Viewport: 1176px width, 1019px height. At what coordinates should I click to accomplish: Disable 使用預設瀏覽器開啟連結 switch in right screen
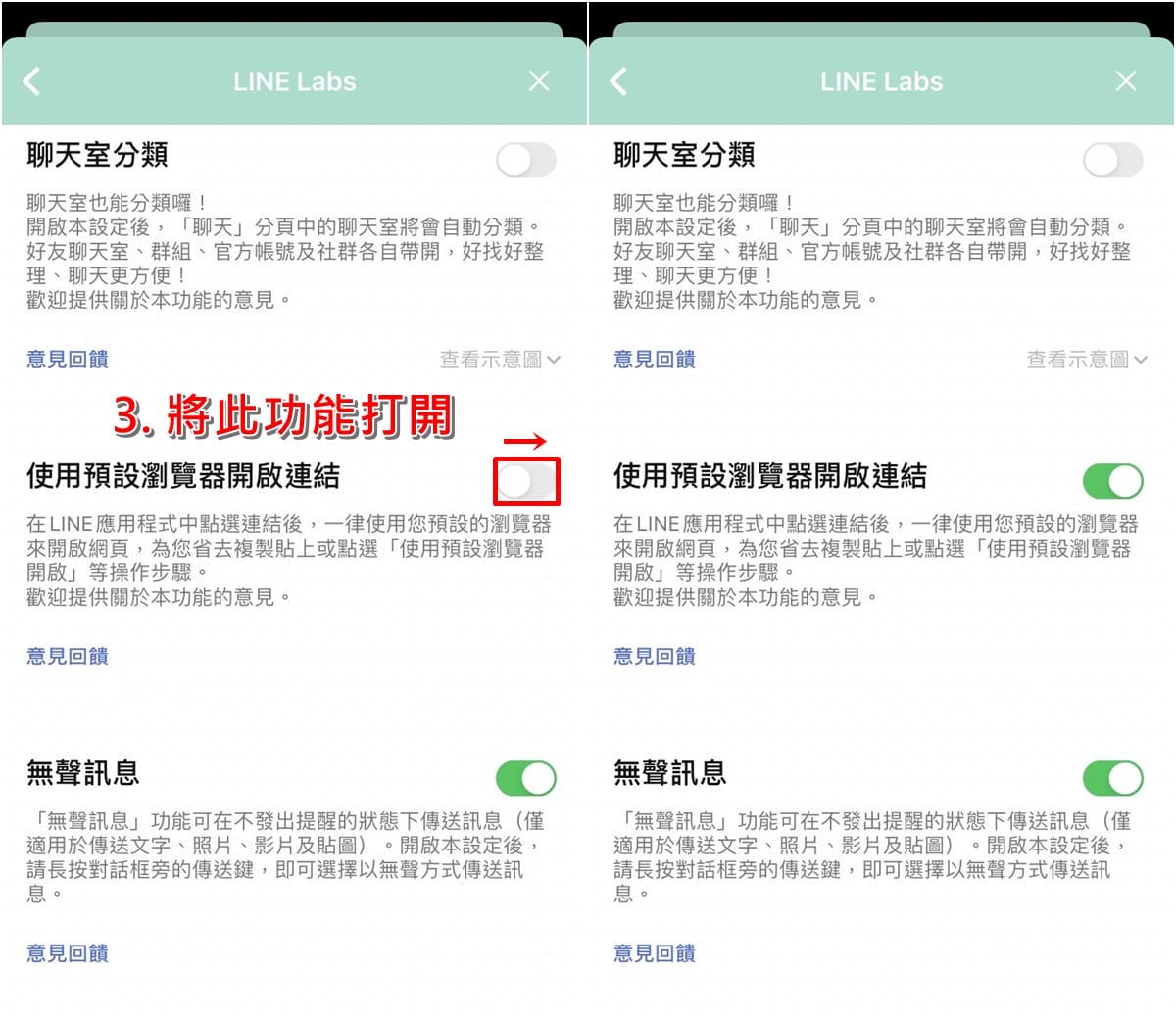1113,481
